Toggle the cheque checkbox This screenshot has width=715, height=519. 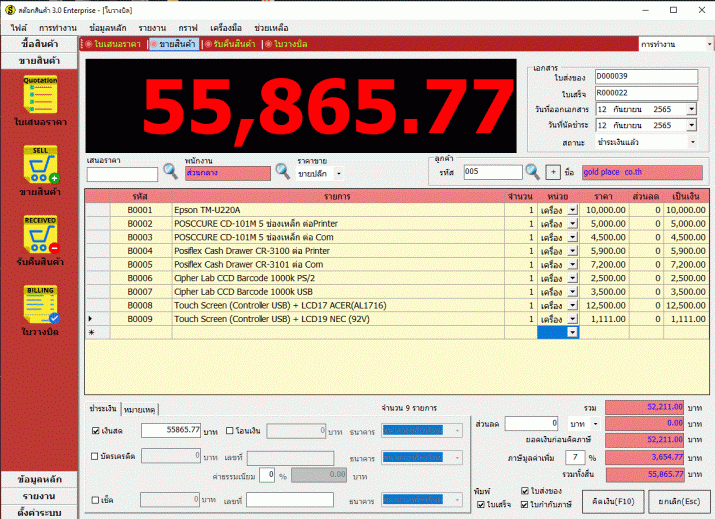click(95, 500)
